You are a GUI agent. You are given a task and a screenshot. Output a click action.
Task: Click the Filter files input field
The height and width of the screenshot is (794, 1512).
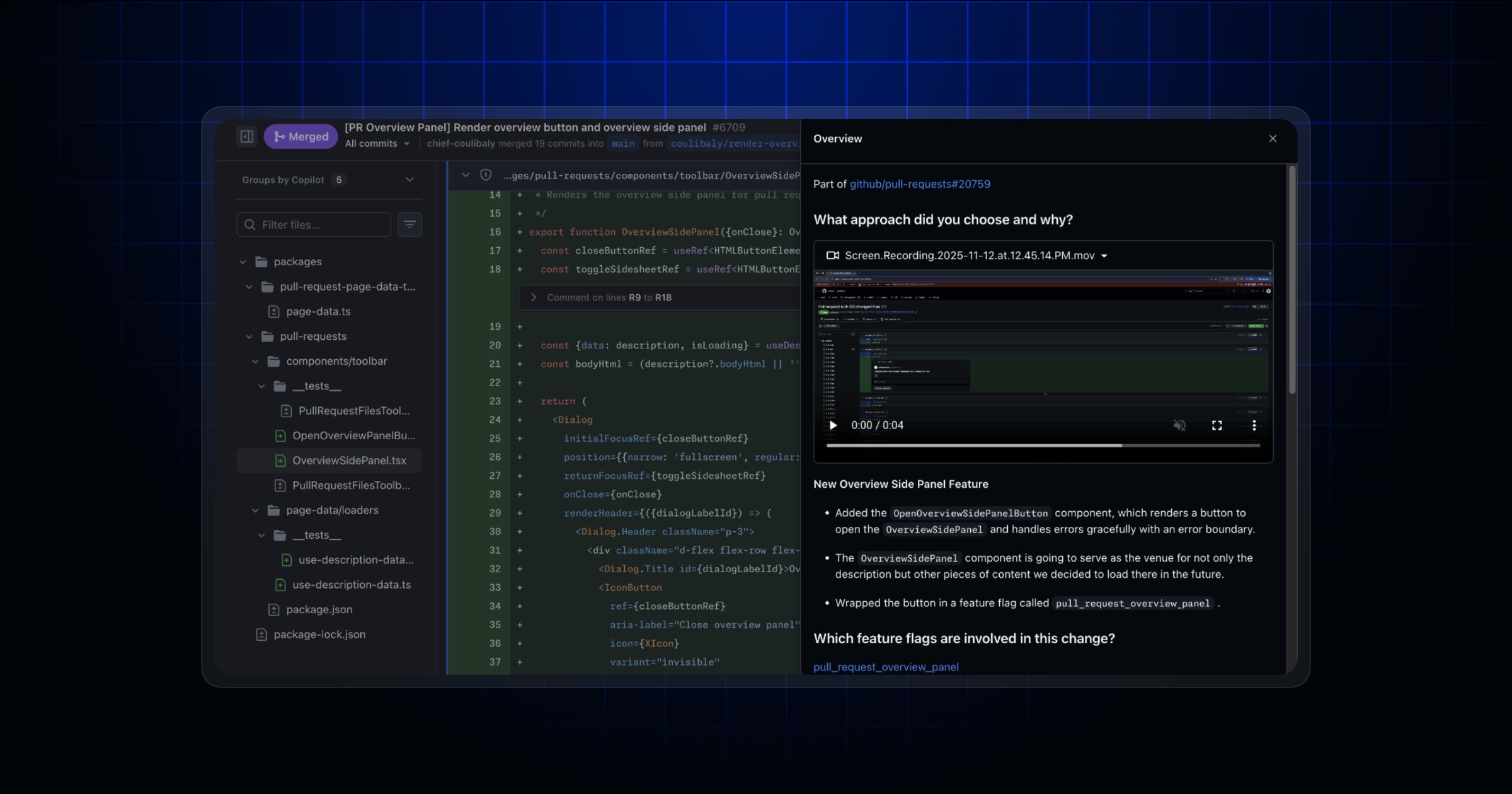315,224
